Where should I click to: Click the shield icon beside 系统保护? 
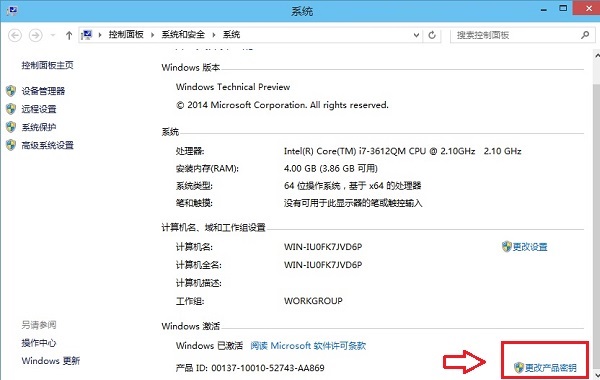[x=11, y=127]
